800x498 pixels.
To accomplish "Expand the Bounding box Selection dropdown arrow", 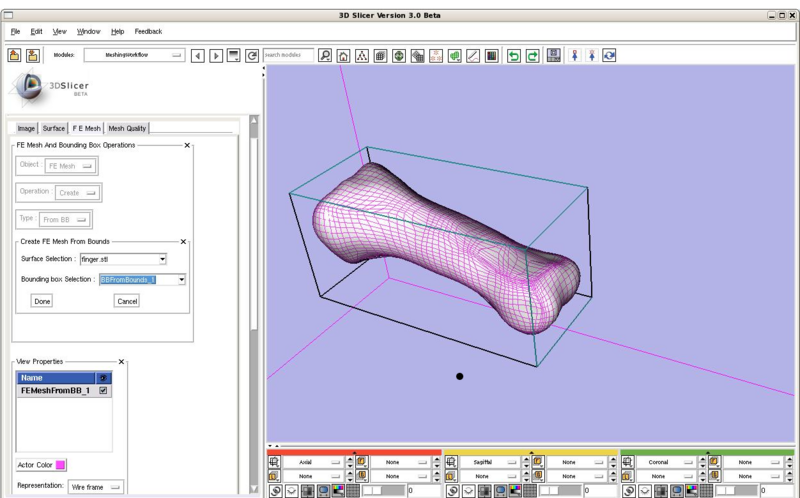I will click(181, 280).
